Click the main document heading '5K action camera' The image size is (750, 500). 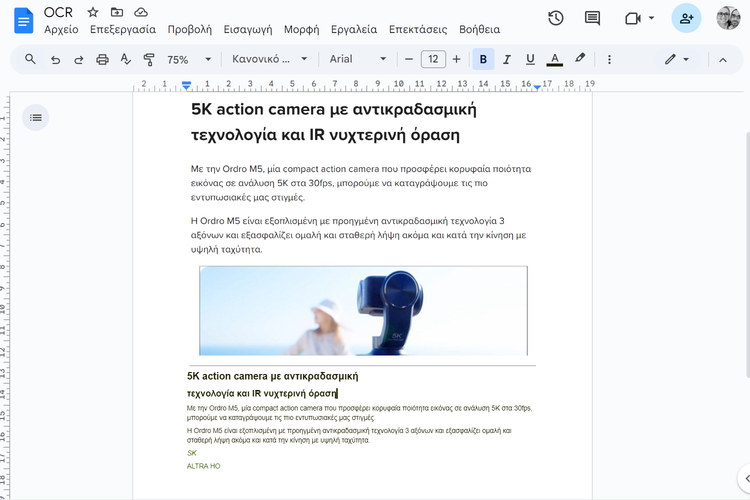334,122
